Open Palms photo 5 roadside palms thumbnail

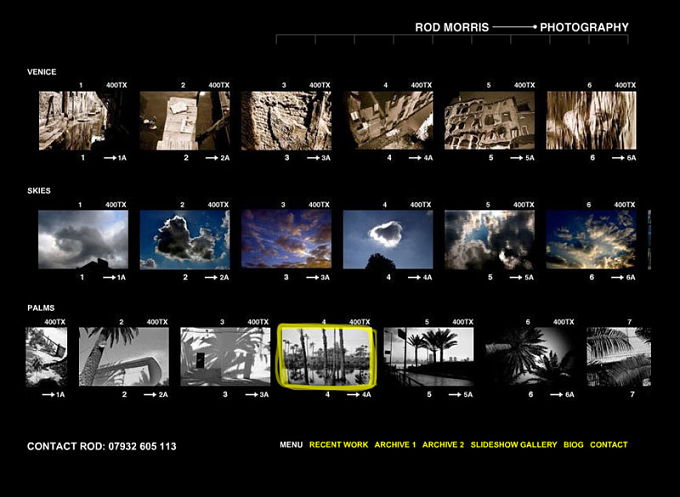coord(429,356)
